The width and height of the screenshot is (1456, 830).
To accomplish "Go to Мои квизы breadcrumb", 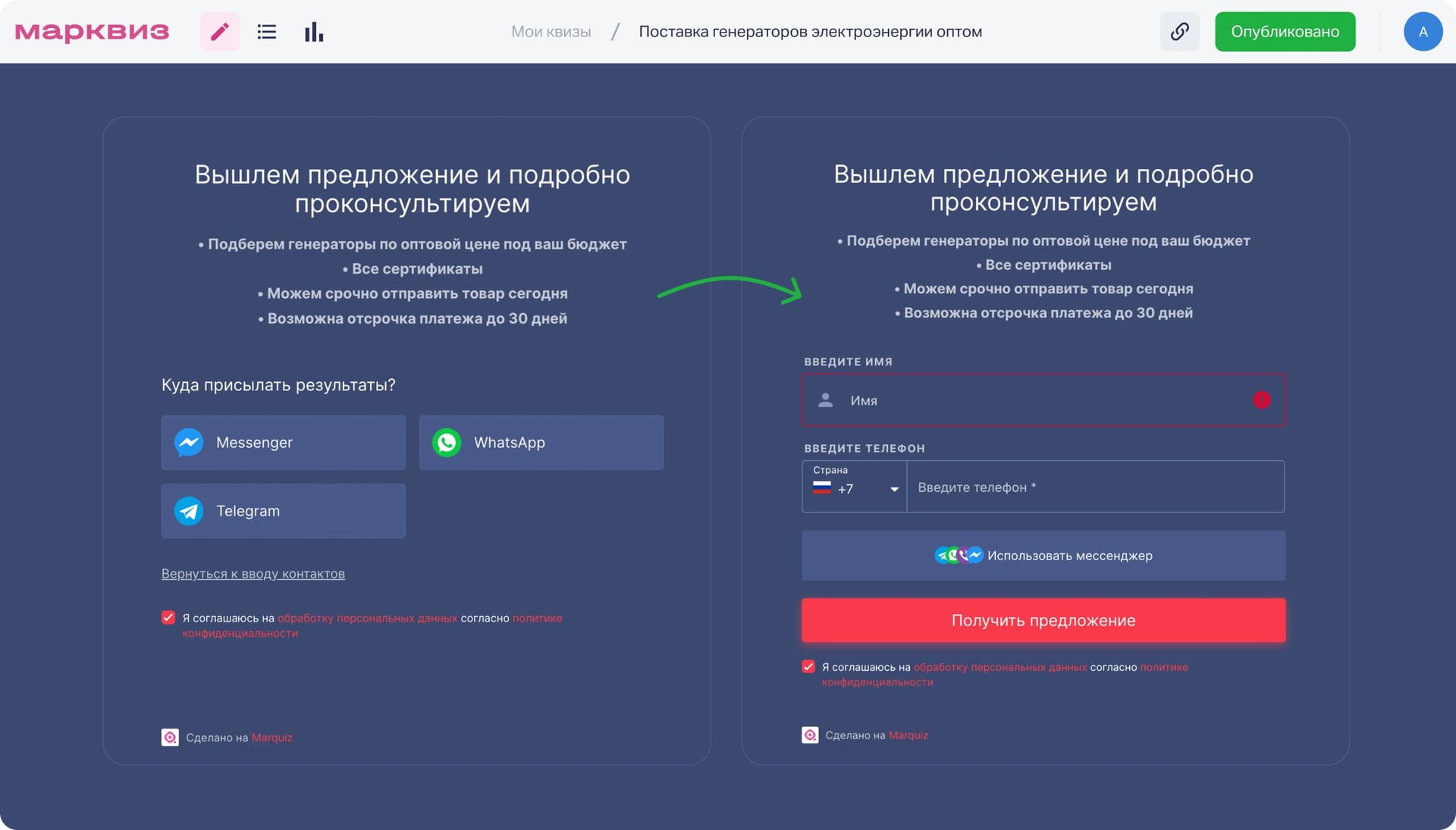I will [x=551, y=32].
